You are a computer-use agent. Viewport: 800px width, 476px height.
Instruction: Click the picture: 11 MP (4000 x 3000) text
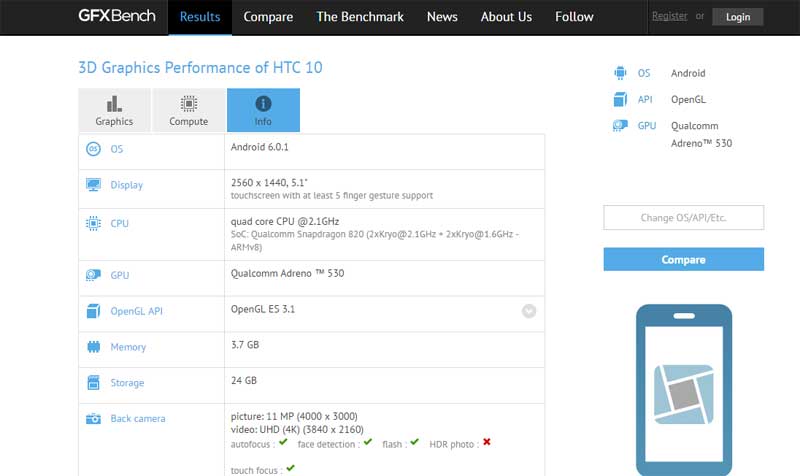tap(294, 416)
